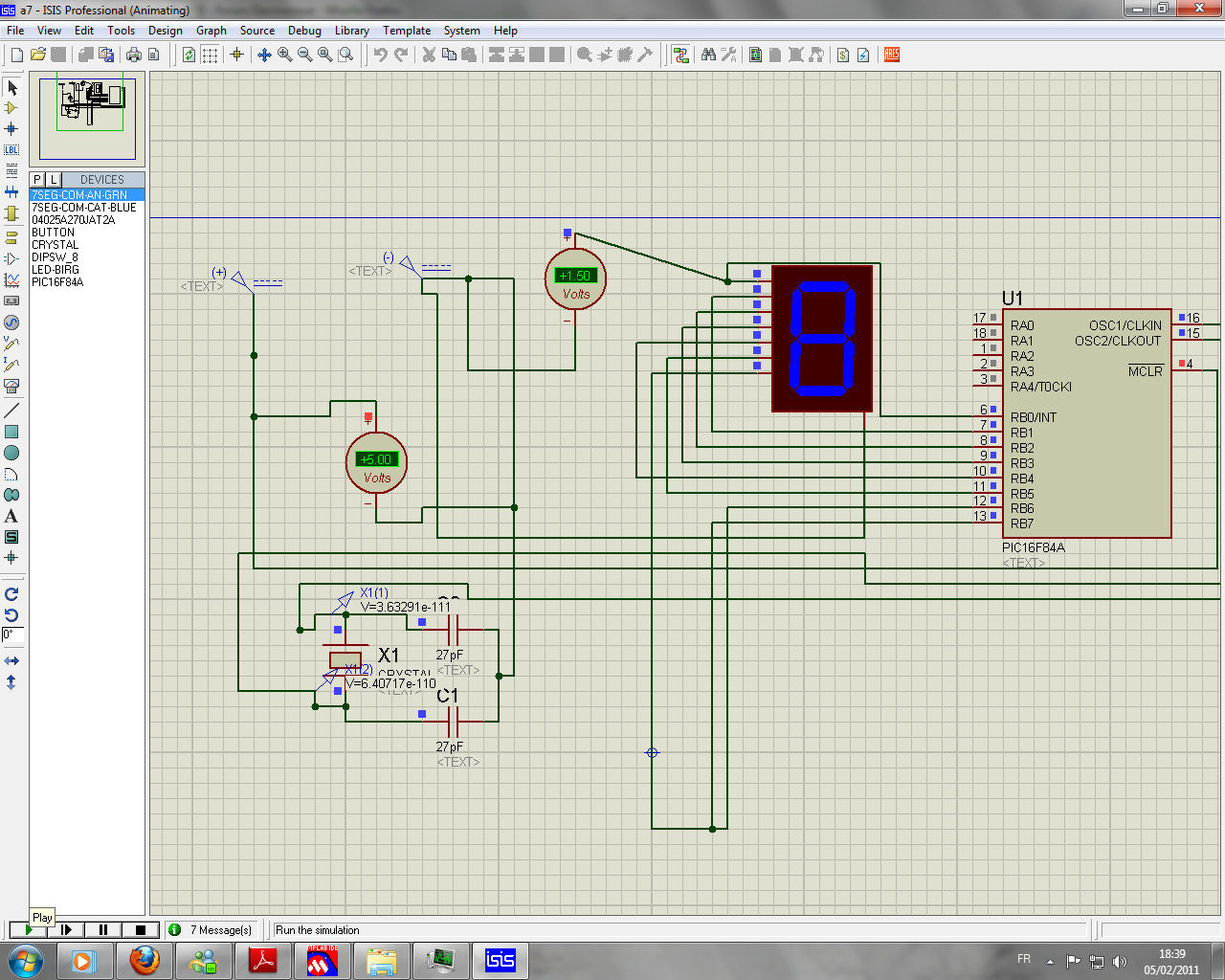Select the Wire Label mode tool
The width and height of the screenshot is (1225, 980).
tap(11, 149)
